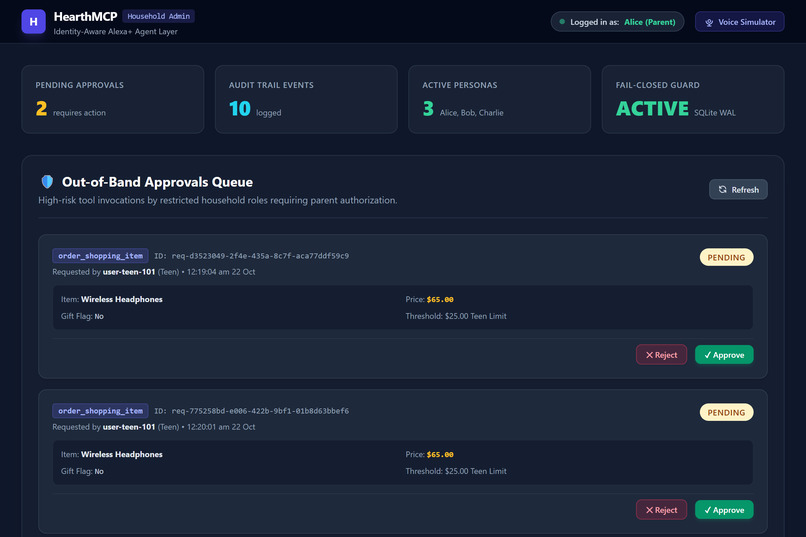
Task: Approve request req-775258bd for Wireless Headphones
Action: 724,510
